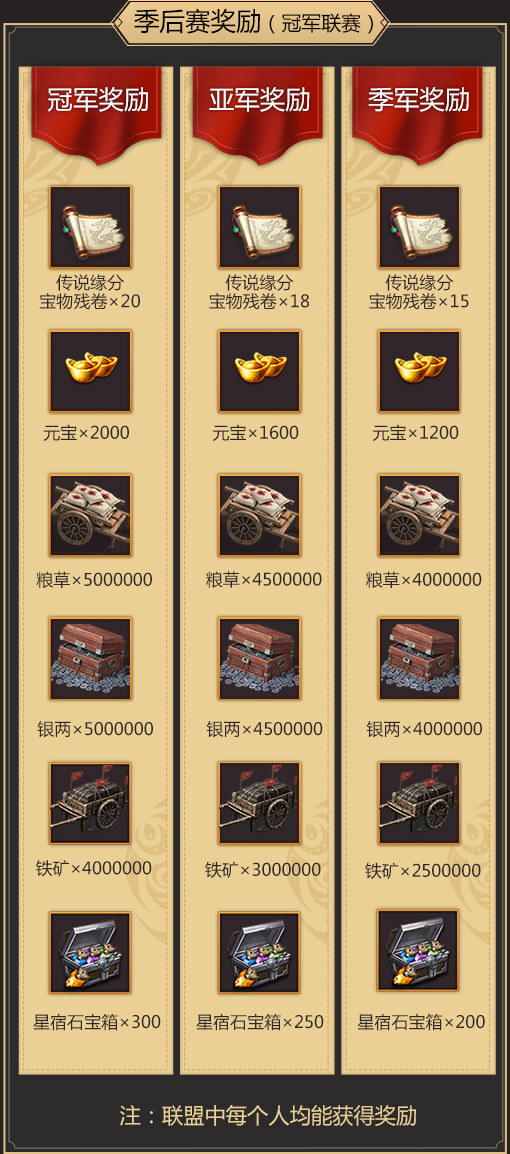Select the runner-up gold ingot icon
Viewport: 510px width, 1154px height.
pyautogui.click(x=259, y=371)
